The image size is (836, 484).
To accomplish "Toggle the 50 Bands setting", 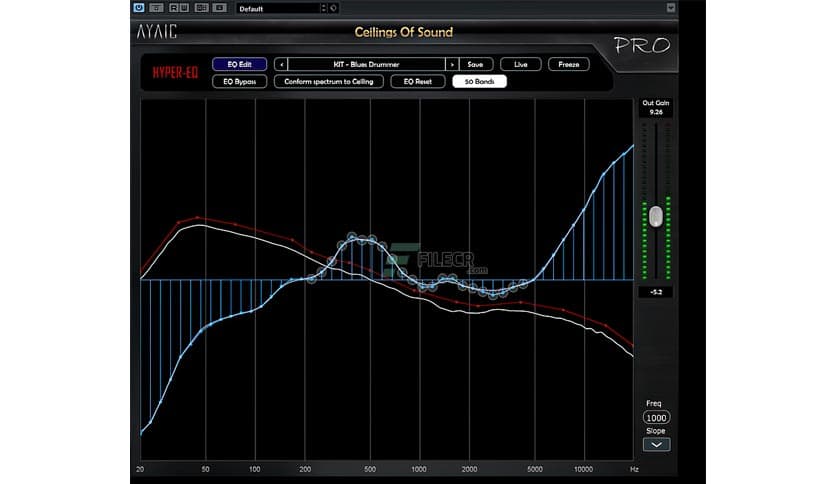I will (x=479, y=82).
